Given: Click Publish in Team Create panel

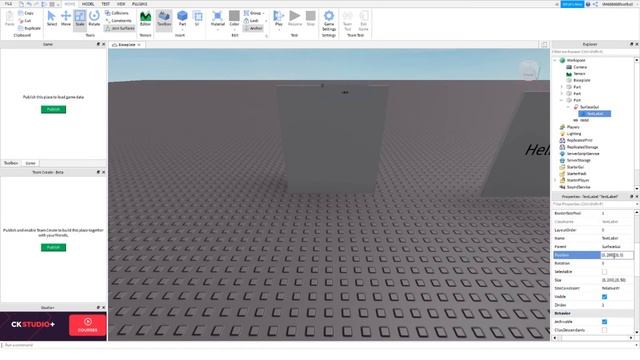Looking at the screenshot, I should pos(53,247).
